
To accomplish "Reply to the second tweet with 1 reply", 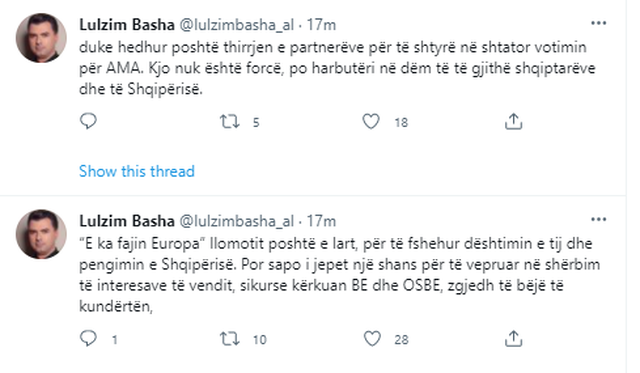I will click(88, 339).
